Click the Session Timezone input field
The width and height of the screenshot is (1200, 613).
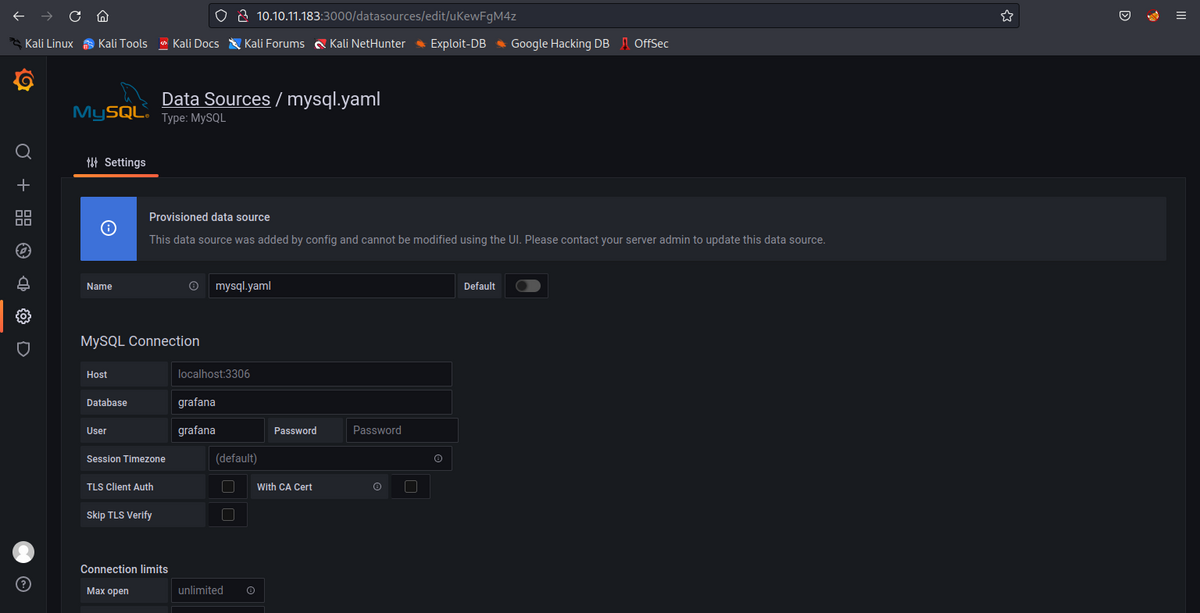[x=330, y=458]
